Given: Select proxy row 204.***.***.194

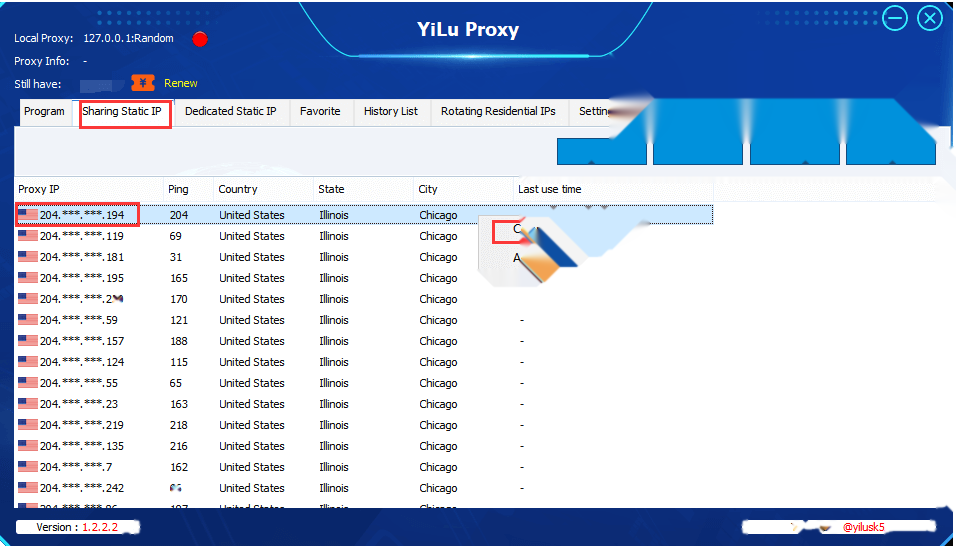Looking at the screenshot, I should click(x=364, y=215).
